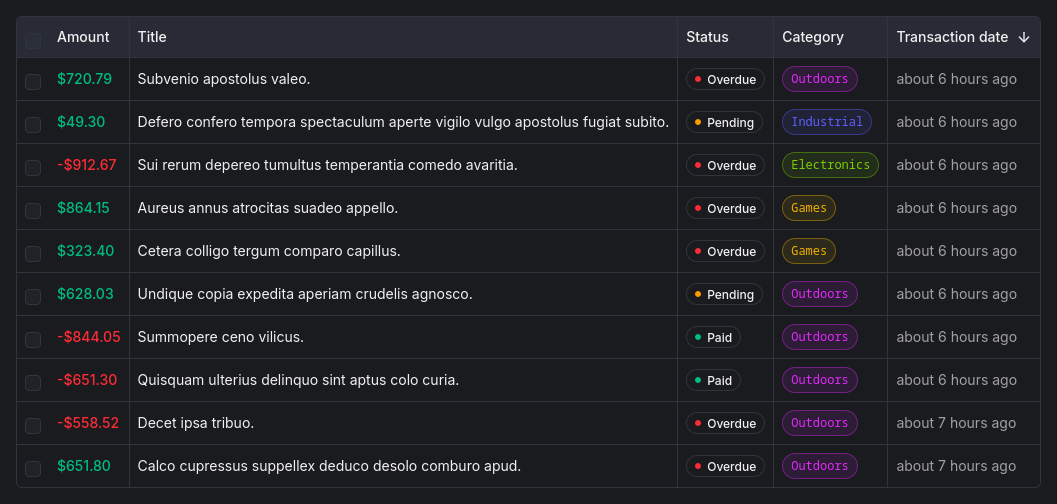Tick the checkbox beside the $651.80 row

tap(33, 468)
